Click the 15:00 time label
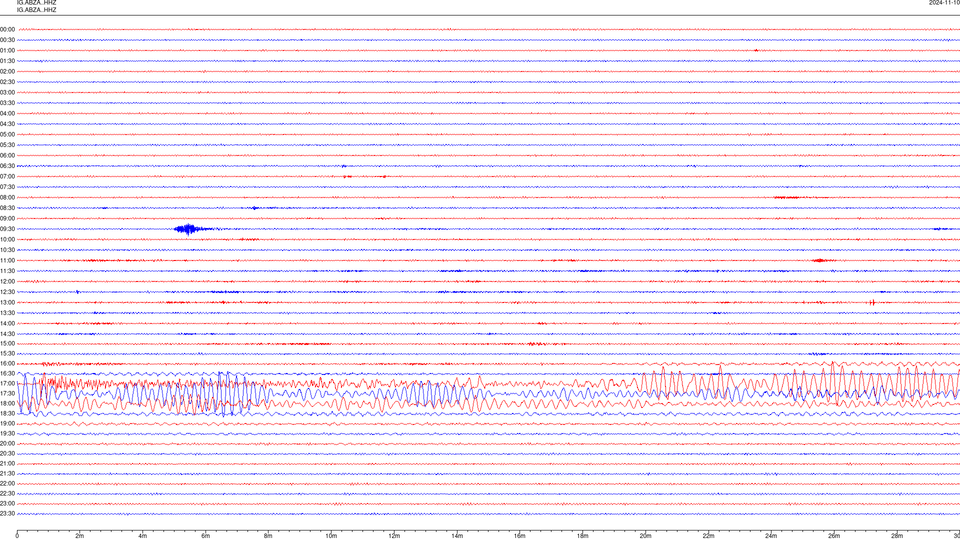The width and height of the screenshot is (960, 540). click(x=7, y=343)
